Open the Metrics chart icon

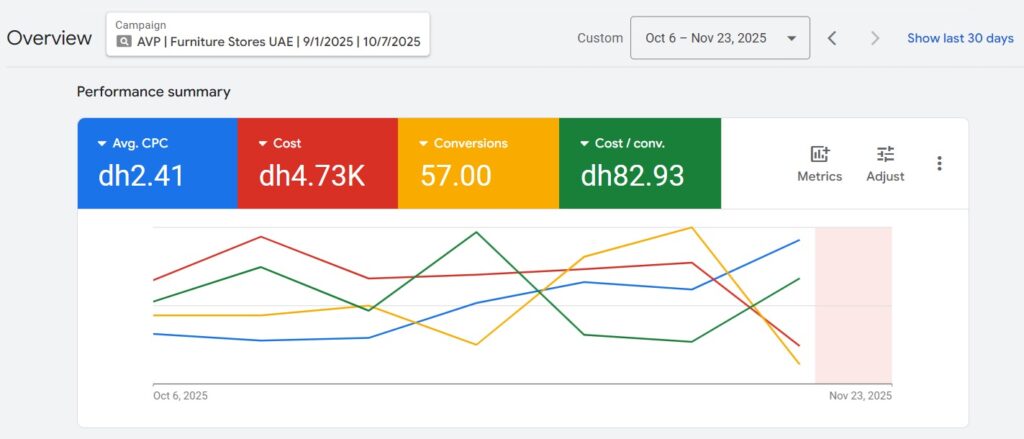tap(819, 154)
